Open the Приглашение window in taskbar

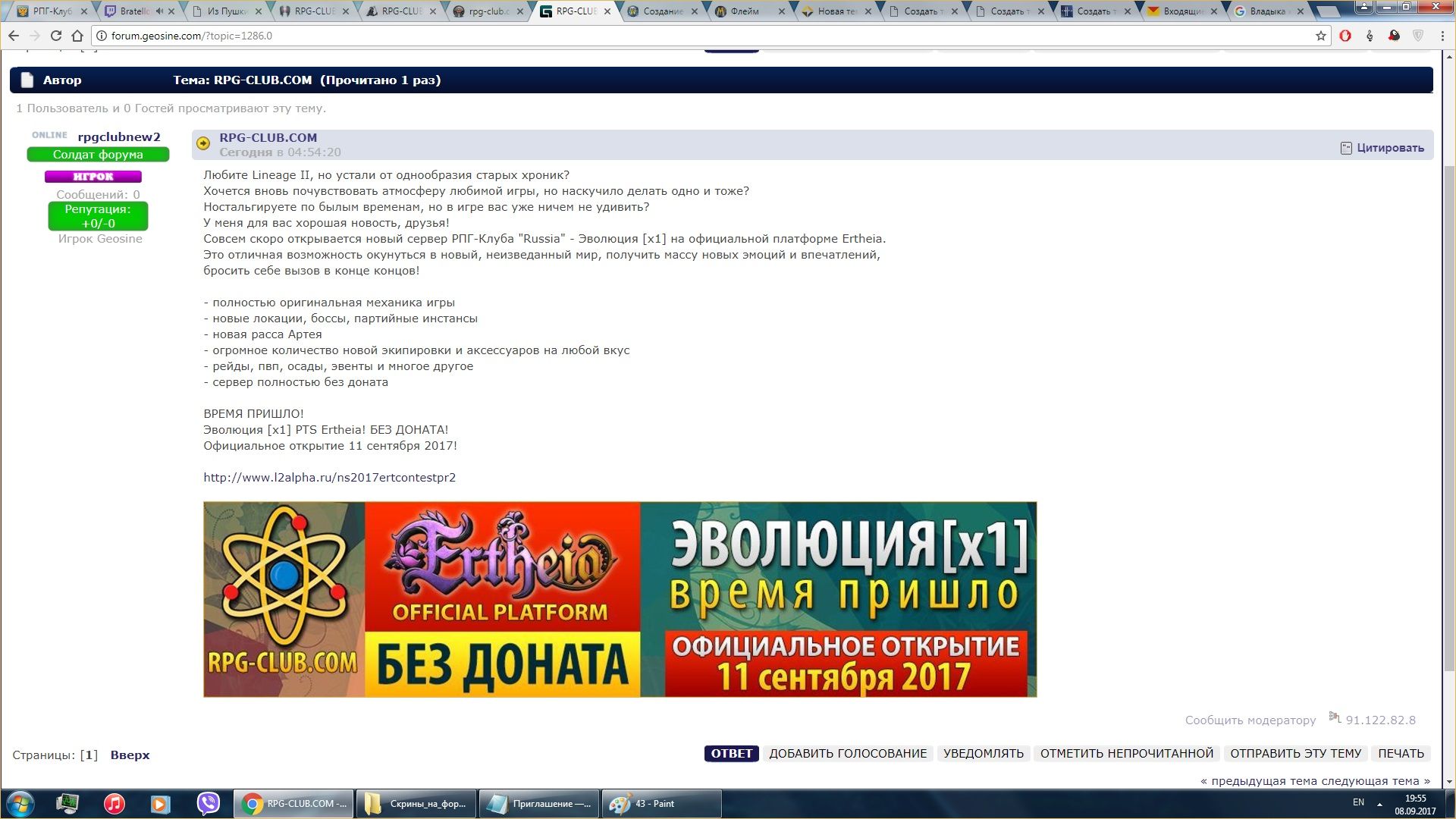pyautogui.click(x=538, y=804)
